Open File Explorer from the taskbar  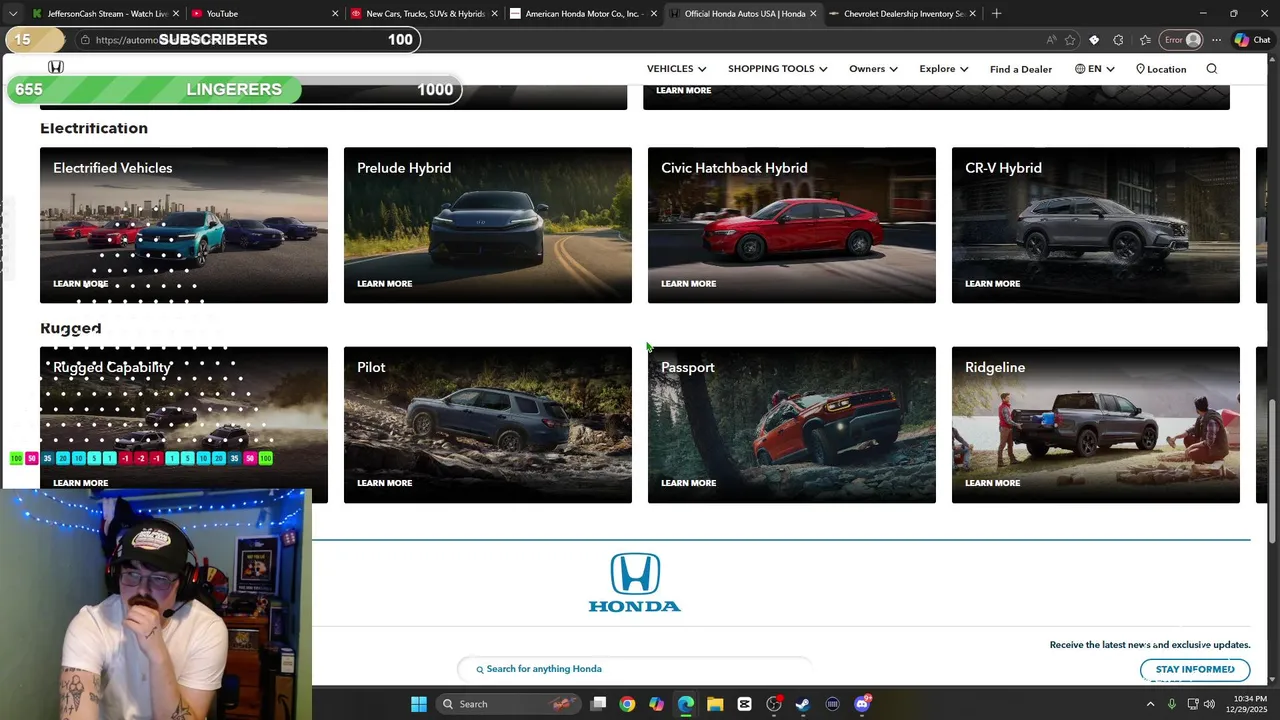click(x=715, y=704)
